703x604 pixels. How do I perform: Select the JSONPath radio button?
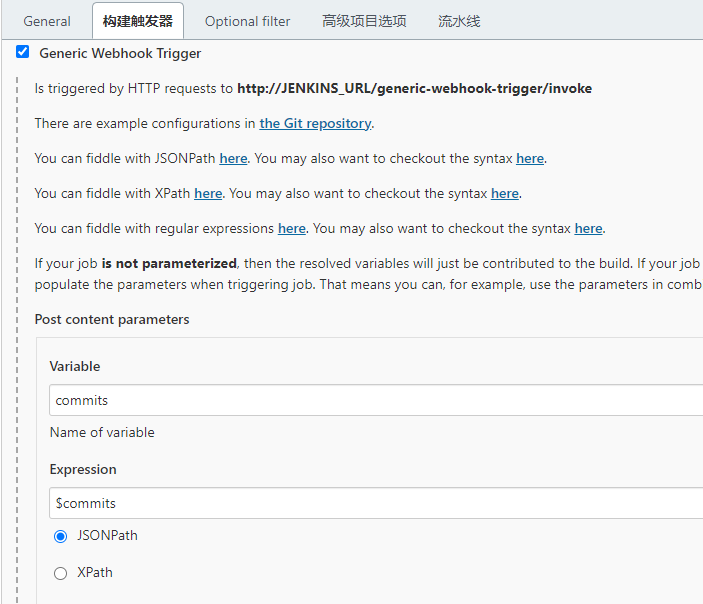point(61,536)
